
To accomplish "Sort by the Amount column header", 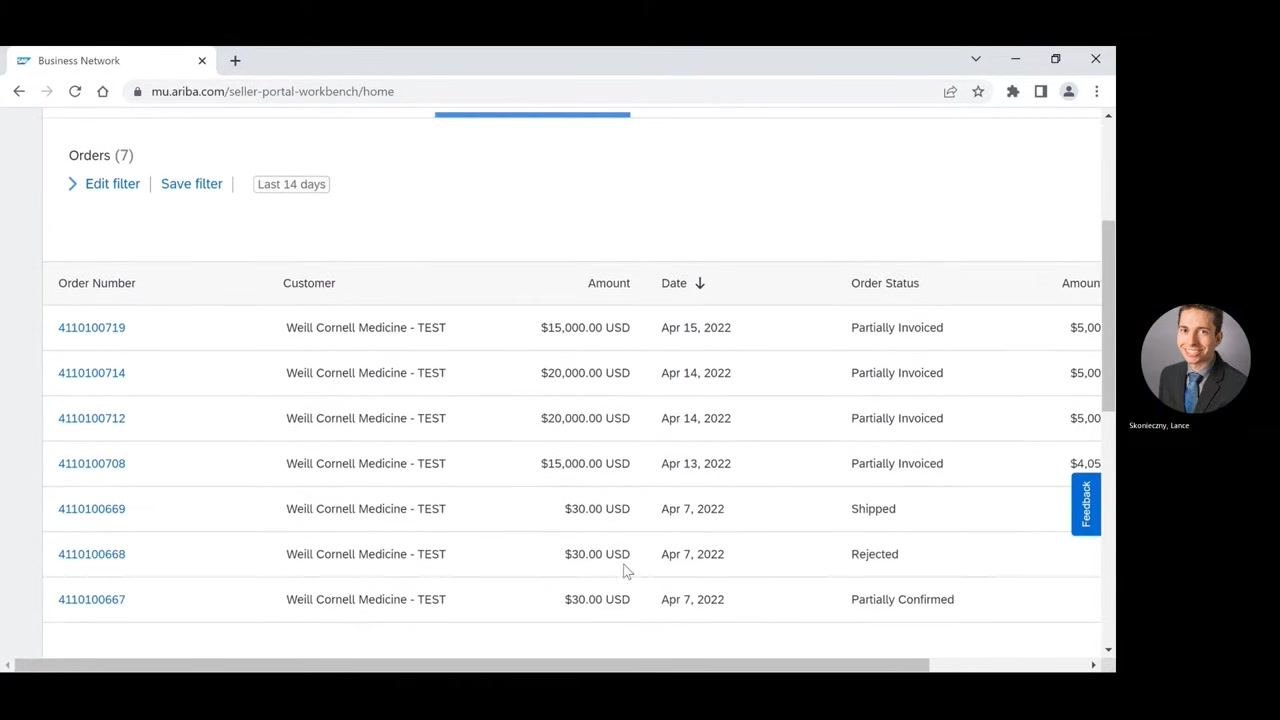I will (x=609, y=283).
